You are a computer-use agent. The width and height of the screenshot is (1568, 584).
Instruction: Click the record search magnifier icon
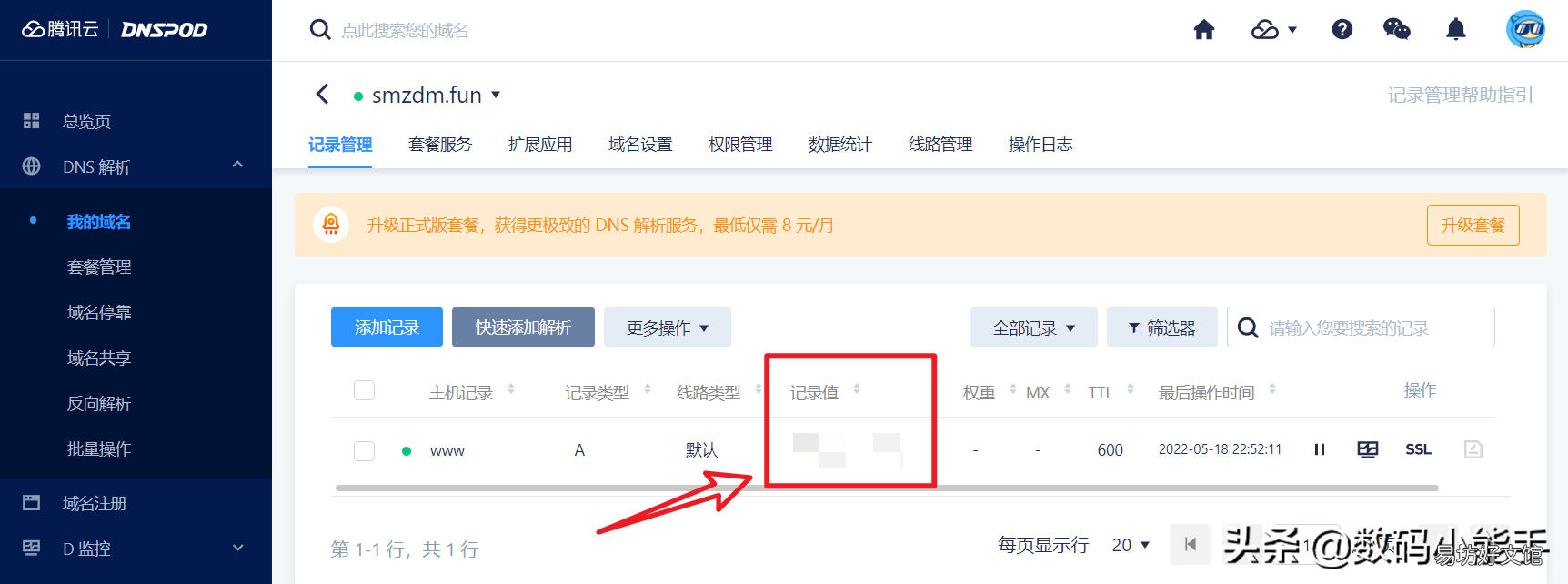point(1248,327)
